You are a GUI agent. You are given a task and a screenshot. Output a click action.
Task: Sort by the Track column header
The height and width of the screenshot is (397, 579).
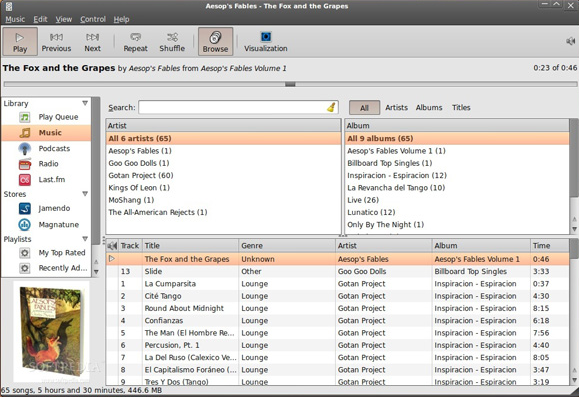coord(130,246)
